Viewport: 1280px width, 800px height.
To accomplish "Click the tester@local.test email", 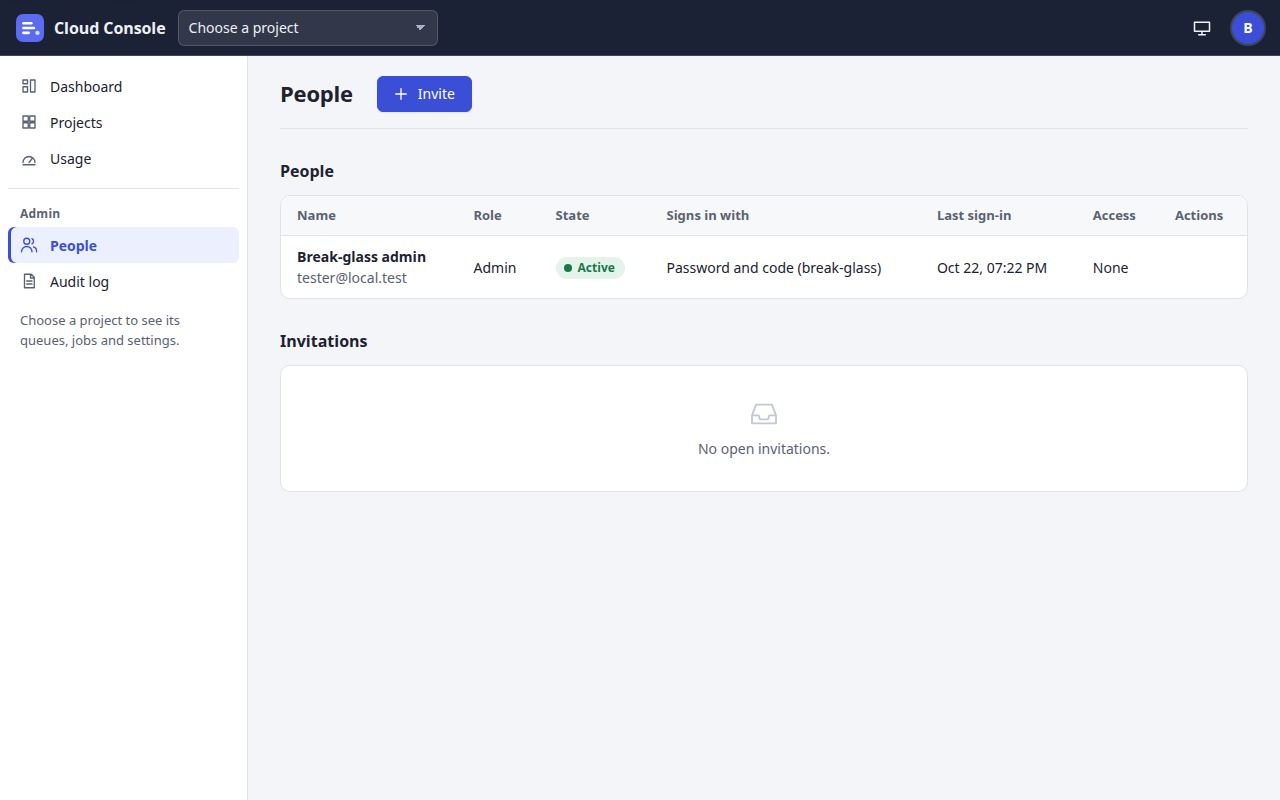I will pyautogui.click(x=352, y=278).
